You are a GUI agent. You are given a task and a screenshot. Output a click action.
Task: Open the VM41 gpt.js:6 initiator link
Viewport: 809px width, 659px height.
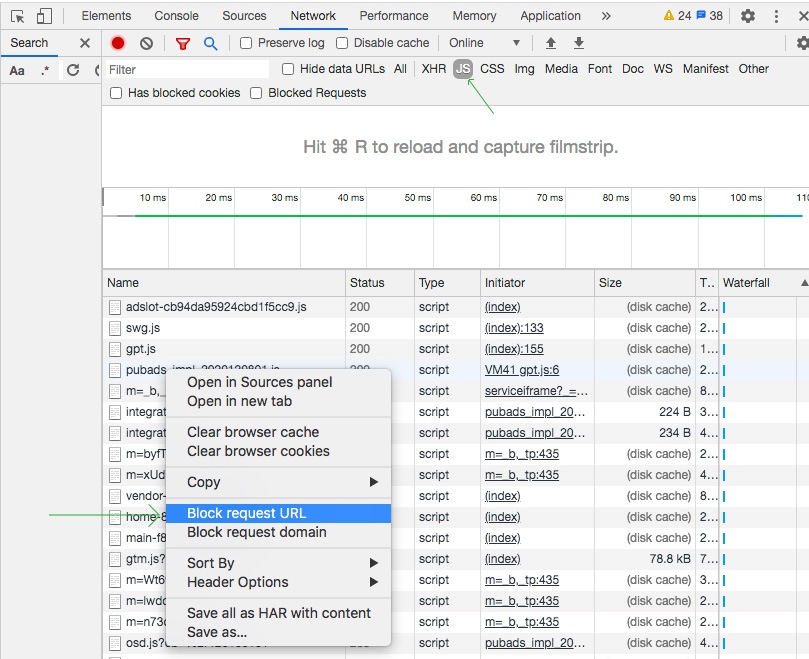pos(521,370)
